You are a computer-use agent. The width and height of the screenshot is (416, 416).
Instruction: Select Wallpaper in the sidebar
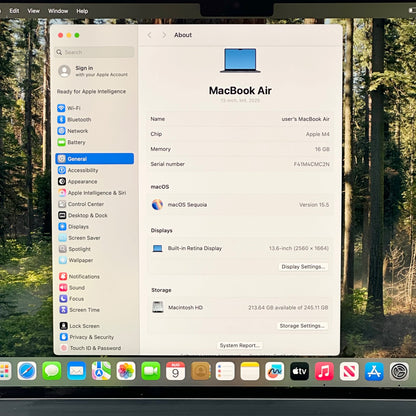tap(76, 260)
